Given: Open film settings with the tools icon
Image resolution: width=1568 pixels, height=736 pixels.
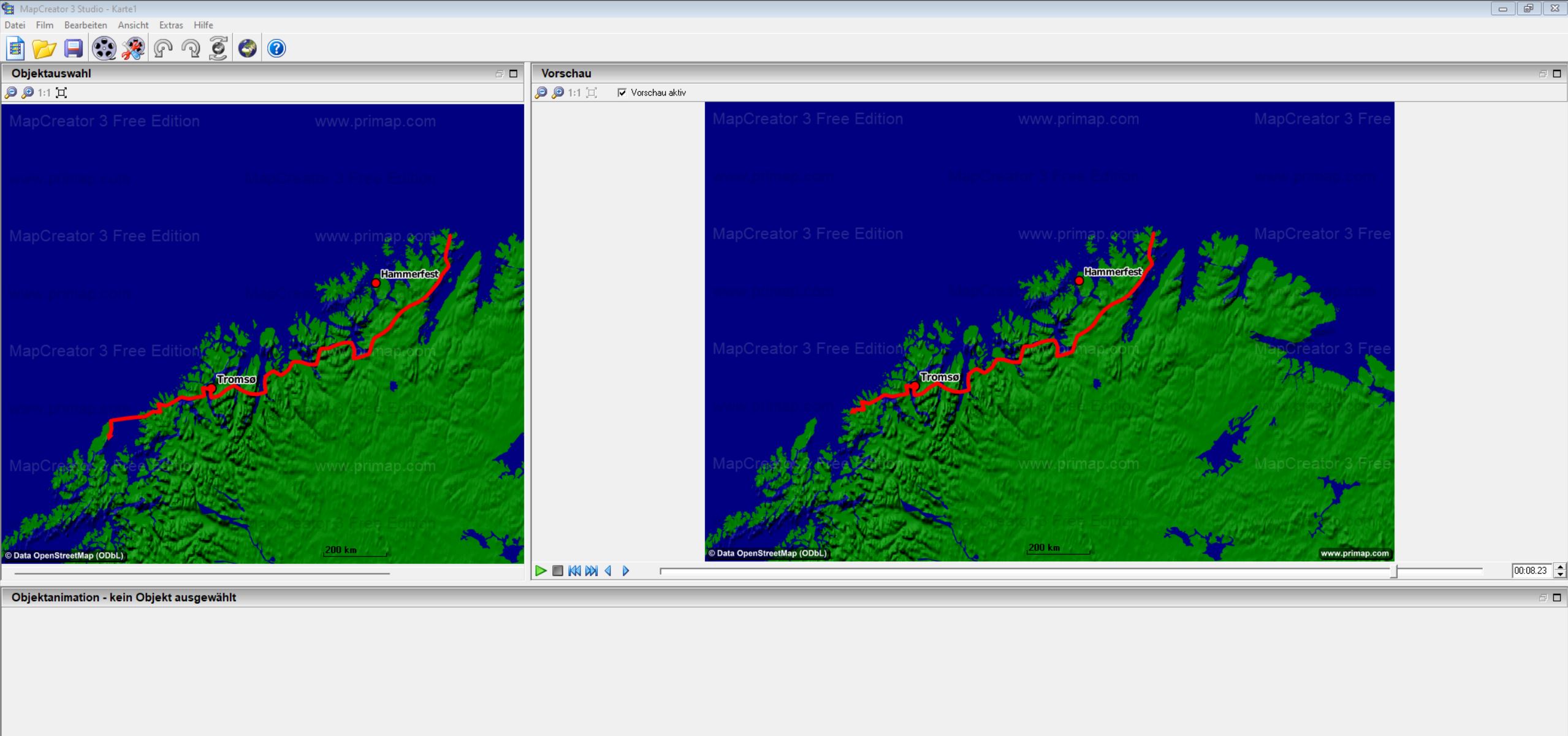Looking at the screenshot, I should coord(133,48).
